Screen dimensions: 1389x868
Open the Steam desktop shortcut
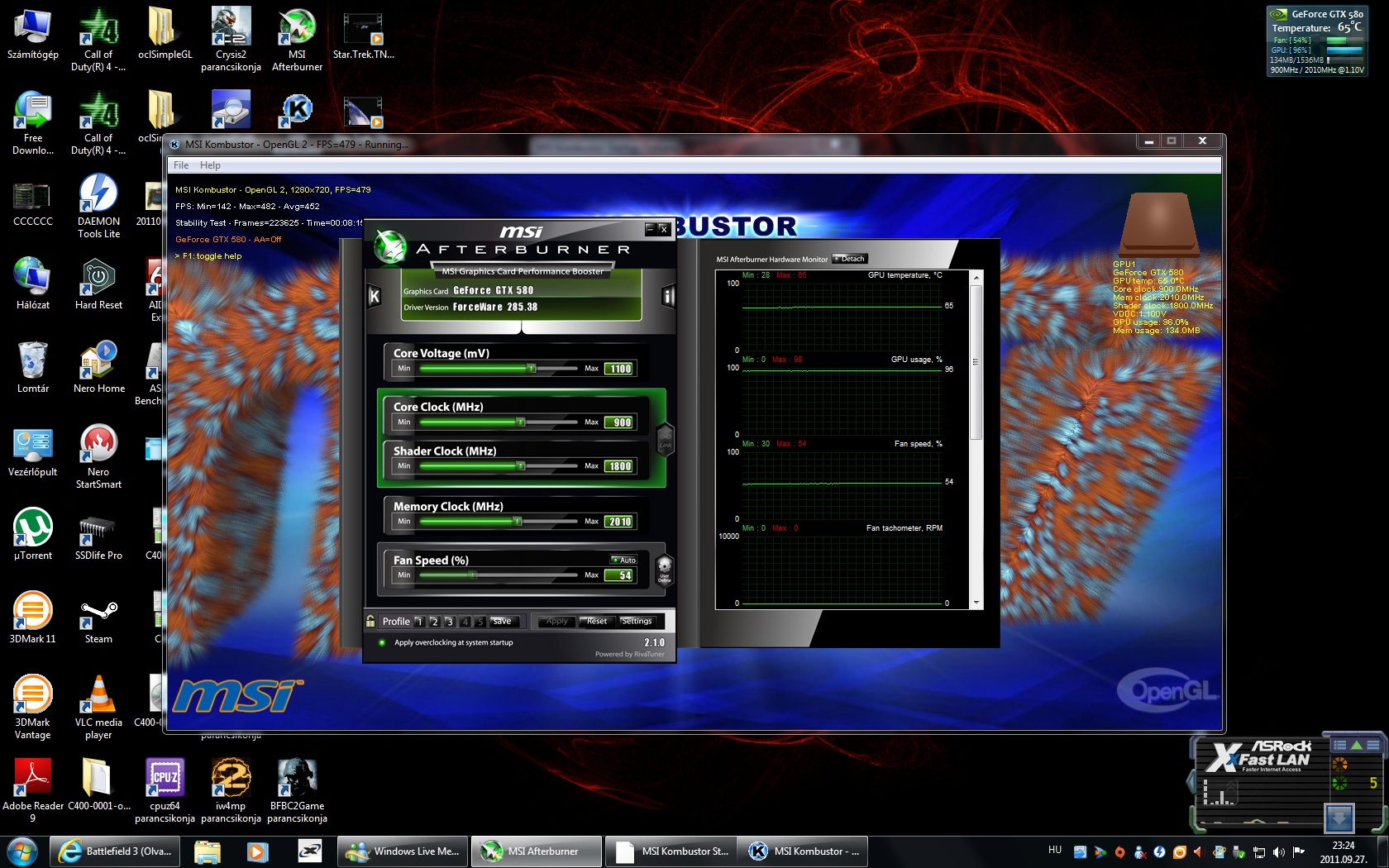point(98,618)
